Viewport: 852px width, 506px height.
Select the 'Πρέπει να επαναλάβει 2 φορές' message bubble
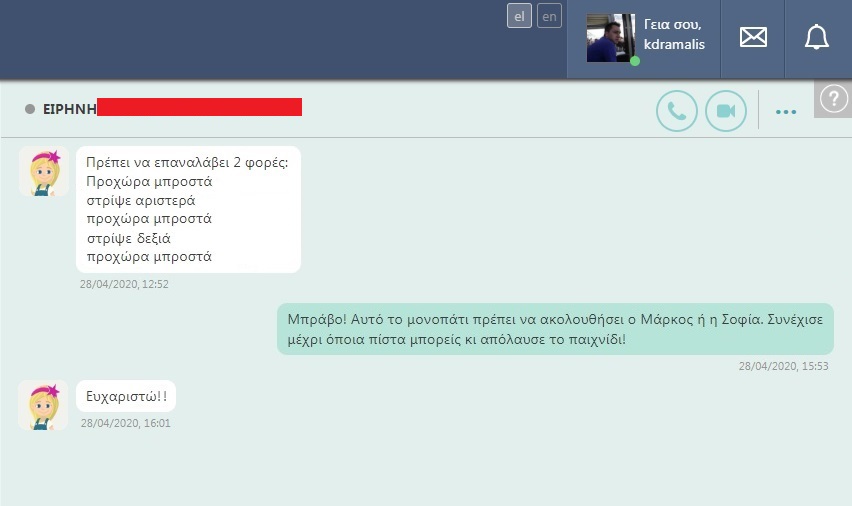click(x=189, y=209)
